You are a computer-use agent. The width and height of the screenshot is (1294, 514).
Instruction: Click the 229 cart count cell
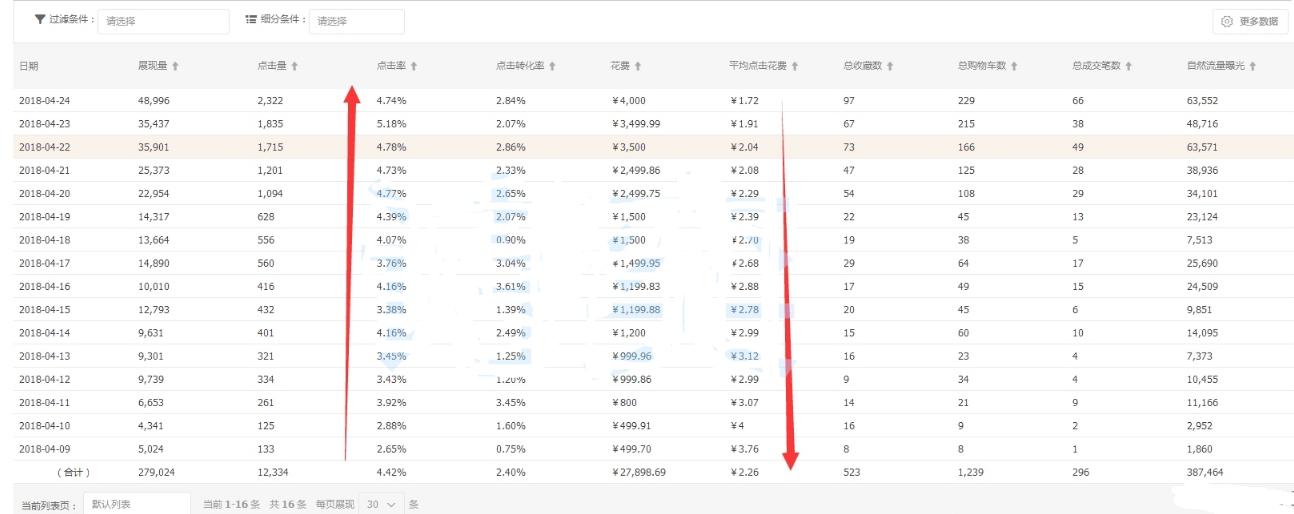(x=966, y=101)
